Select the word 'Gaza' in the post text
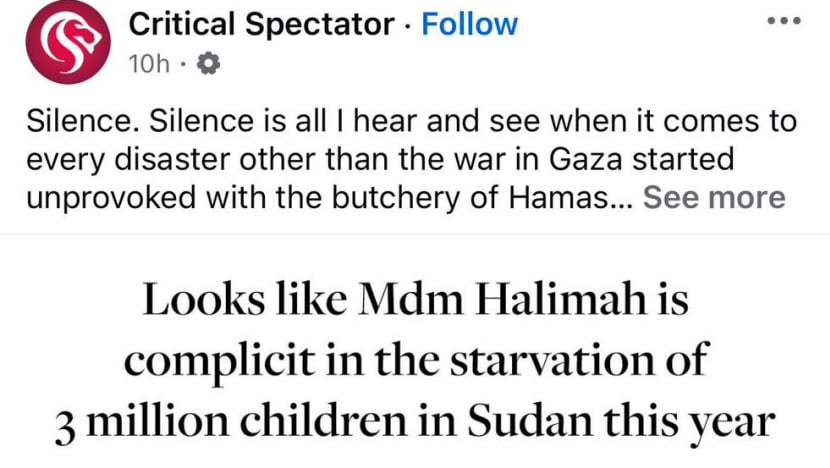830x468 pixels. point(586,159)
